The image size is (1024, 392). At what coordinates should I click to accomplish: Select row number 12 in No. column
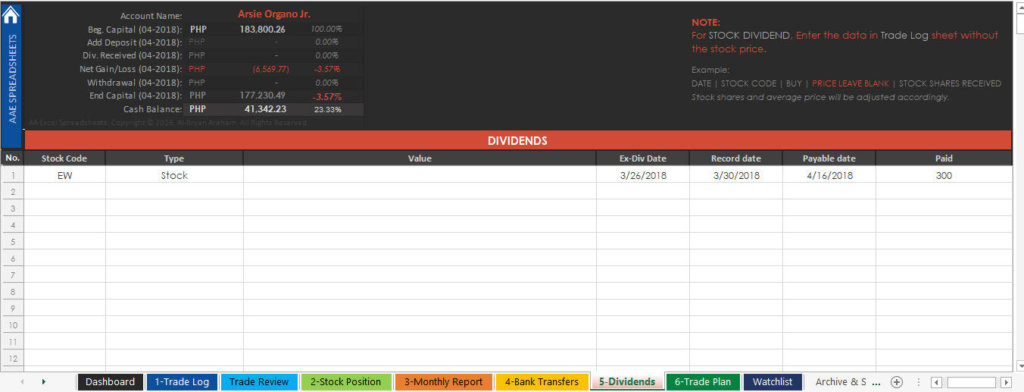pos(12,359)
